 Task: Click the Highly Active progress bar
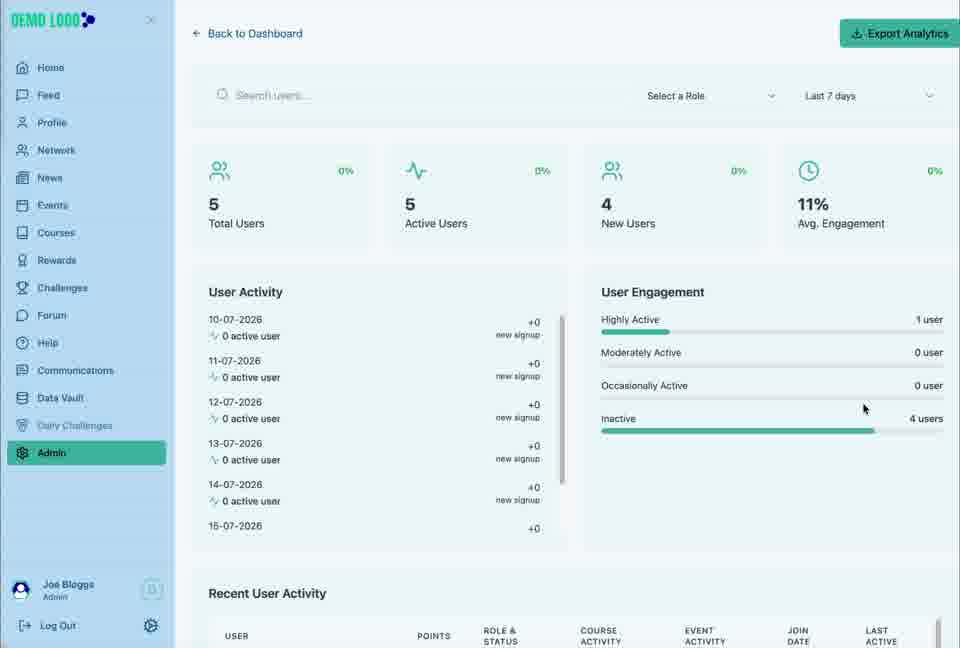pyautogui.click(x=772, y=333)
